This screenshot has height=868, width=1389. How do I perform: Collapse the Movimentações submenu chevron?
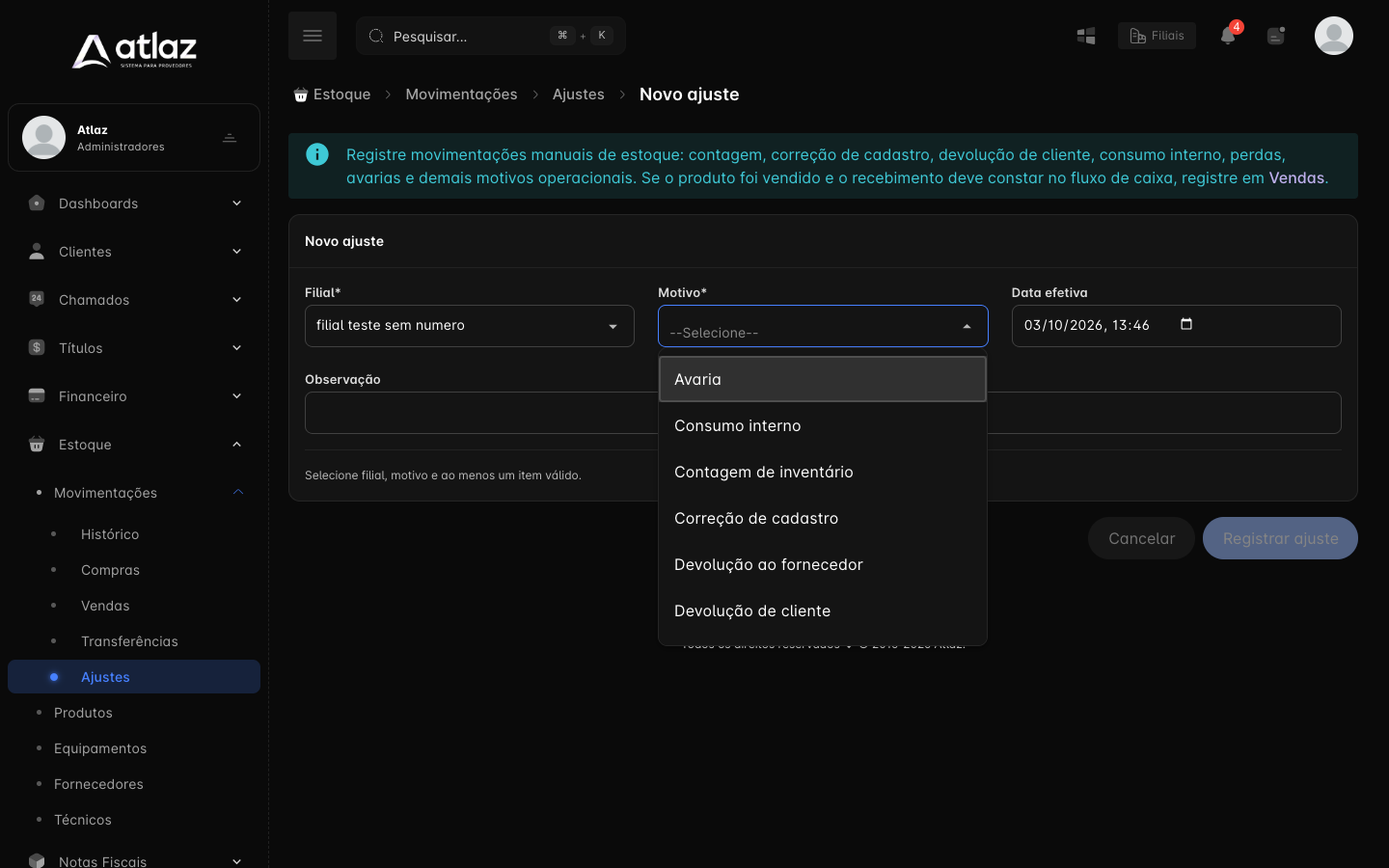pyautogui.click(x=238, y=492)
